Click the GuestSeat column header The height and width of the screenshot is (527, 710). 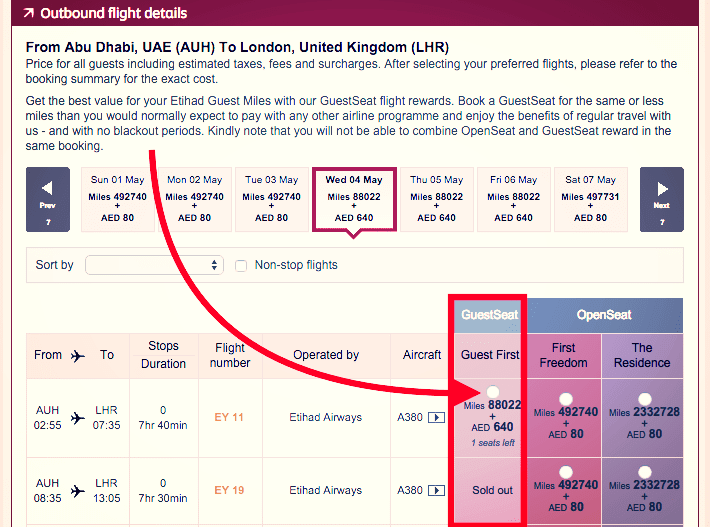[x=489, y=315]
